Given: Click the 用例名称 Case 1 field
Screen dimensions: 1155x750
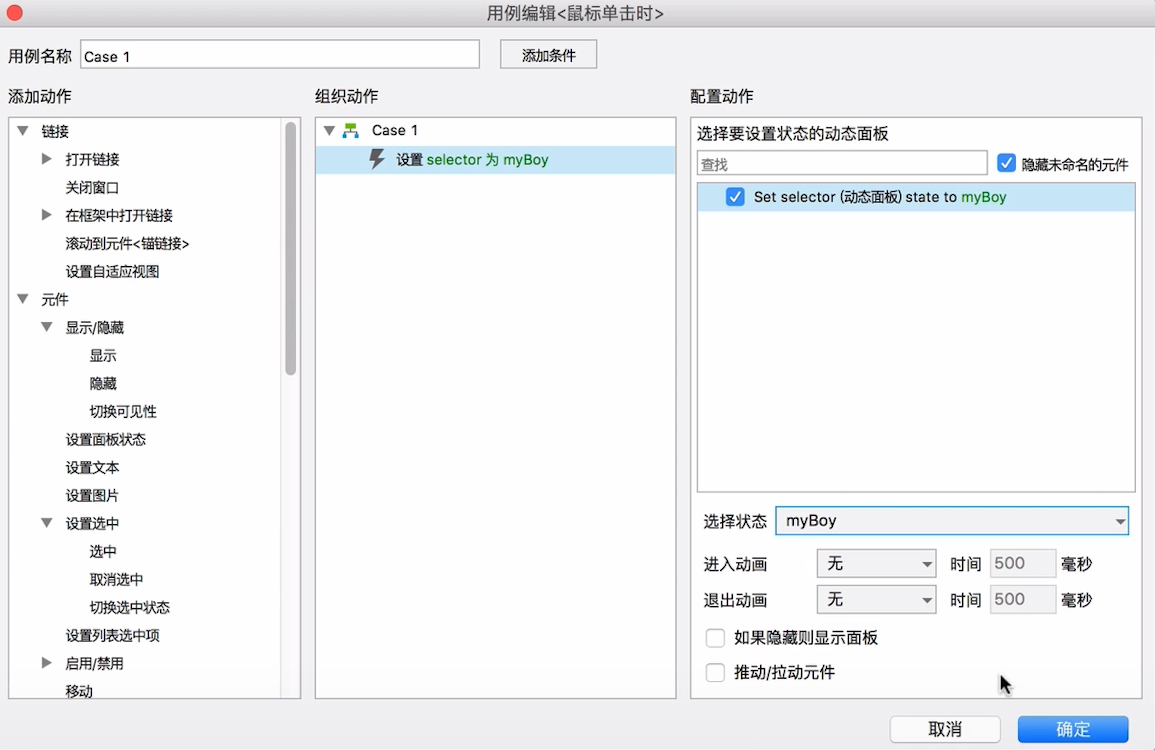Looking at the screenshot, I should pyautogui.click(x=280, y=55).
